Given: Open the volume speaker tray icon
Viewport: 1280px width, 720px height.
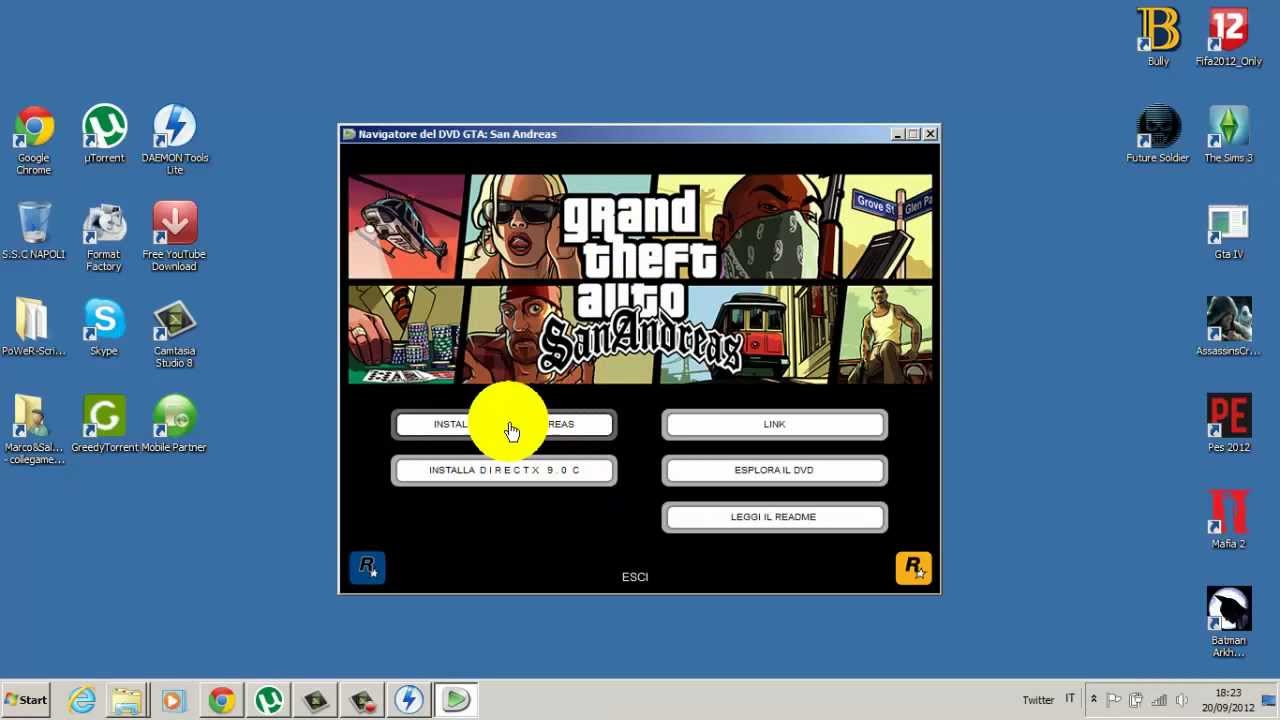Looking at the screenshot, I should pyautogui.click(x=1182, y=700).
